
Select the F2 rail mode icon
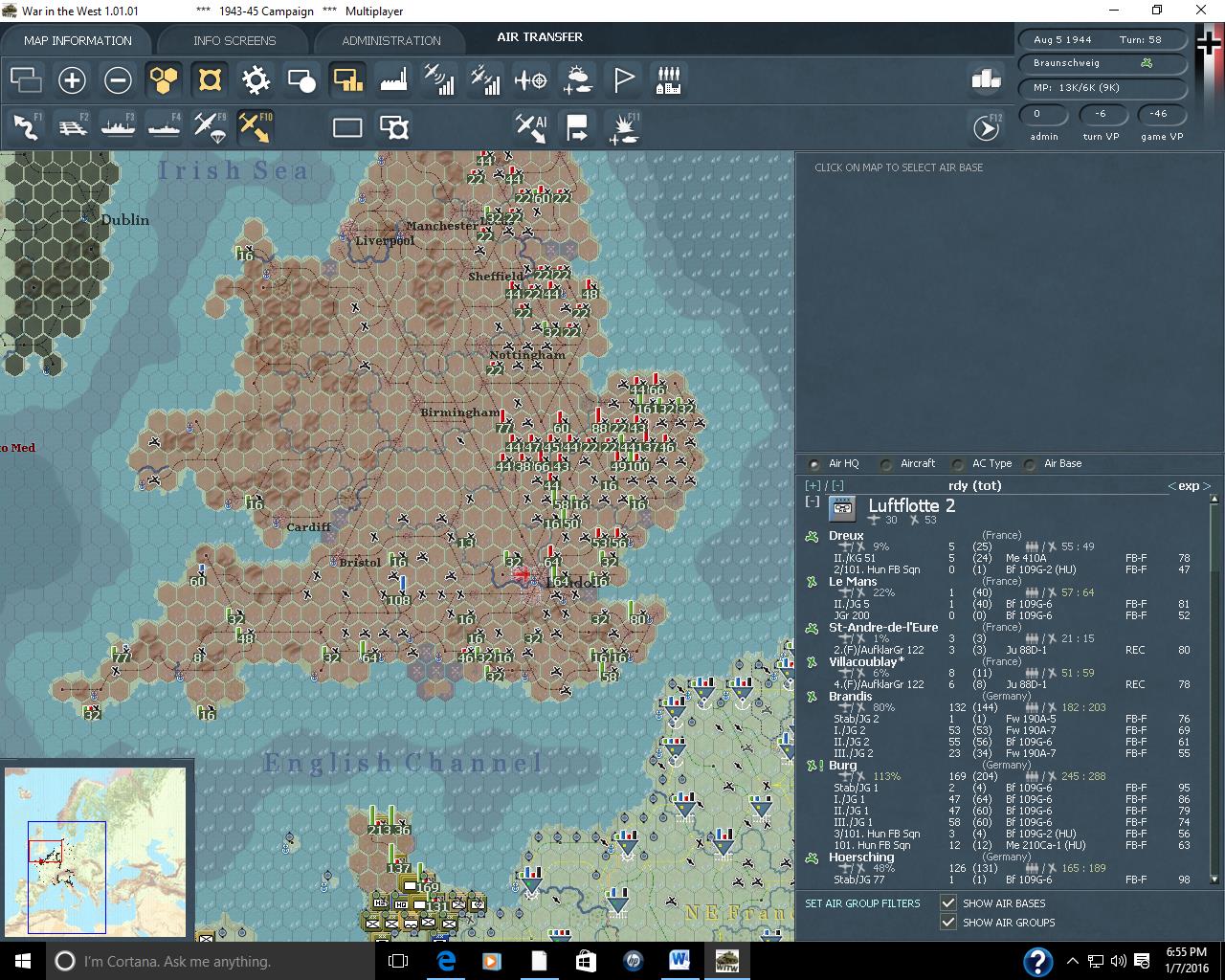click(x=72, y=126)
